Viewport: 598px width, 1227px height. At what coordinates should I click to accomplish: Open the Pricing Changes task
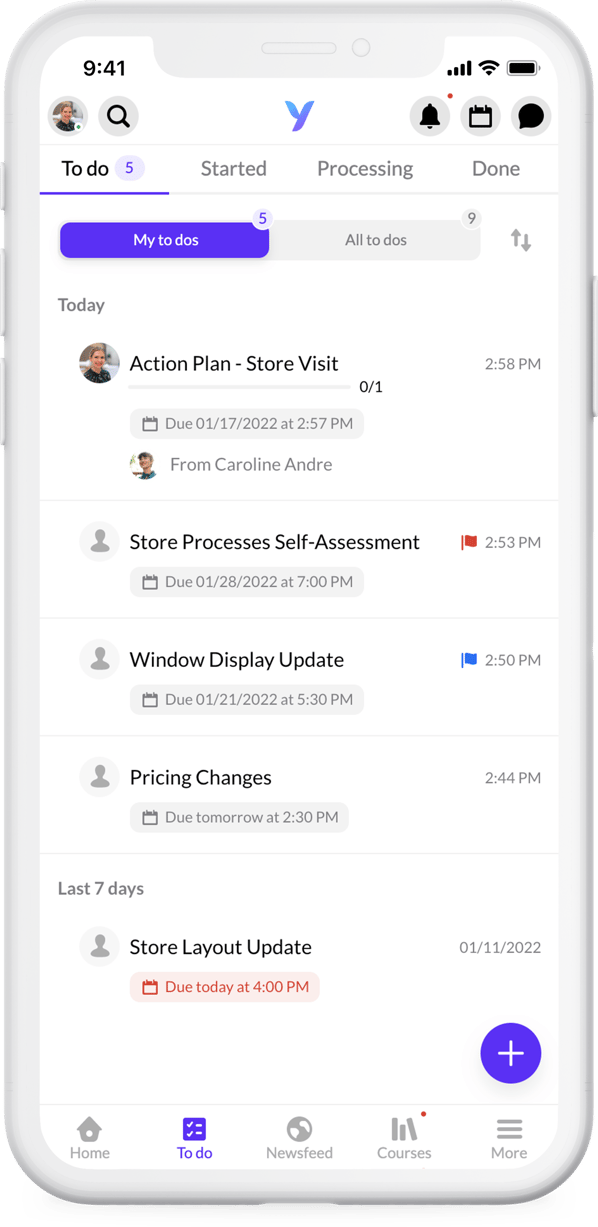pos(200,777)
